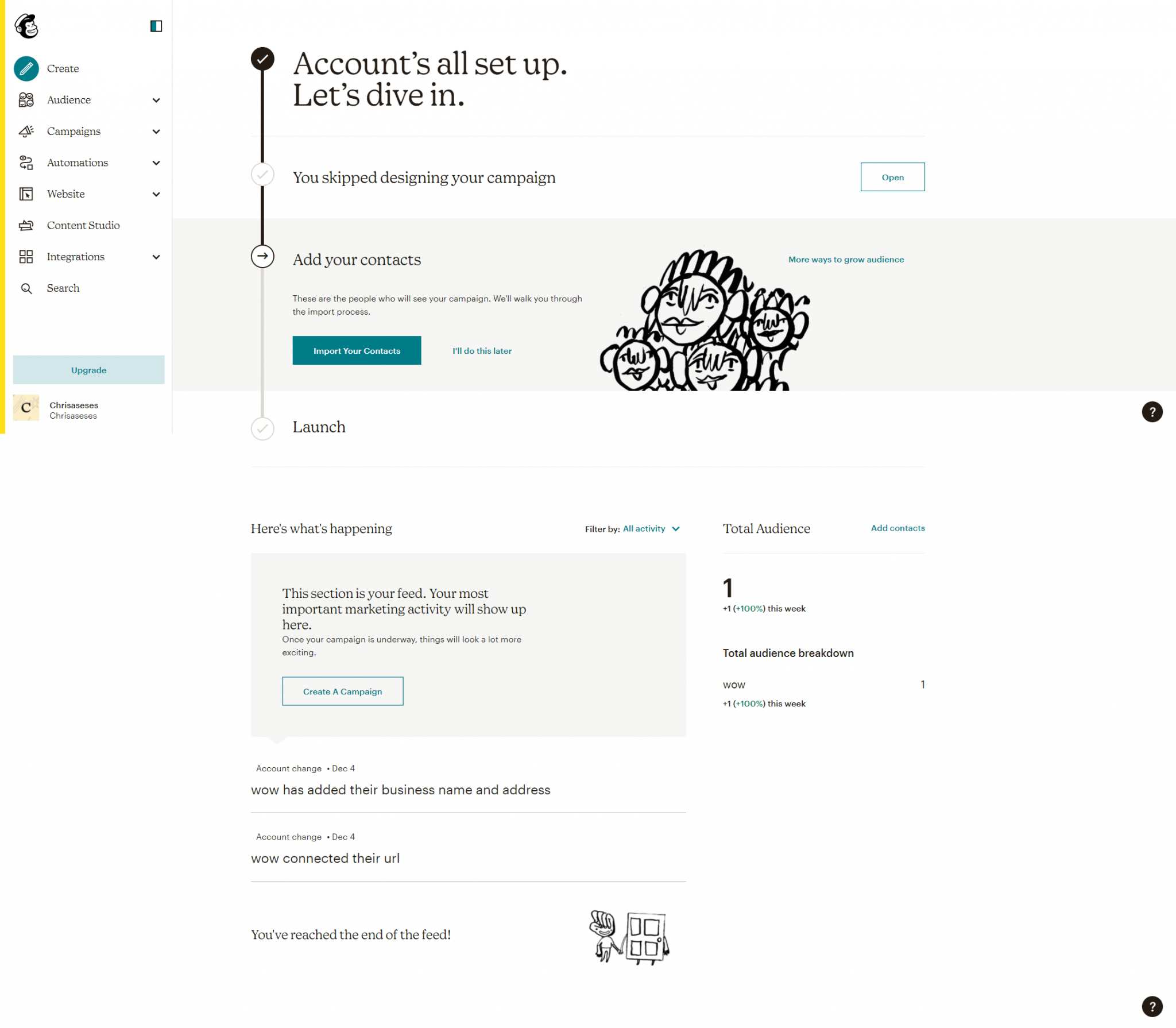The height and width of the screenshot is (1028, 1176).
Task: Click the Add contacts link
Action: [897, 528]
